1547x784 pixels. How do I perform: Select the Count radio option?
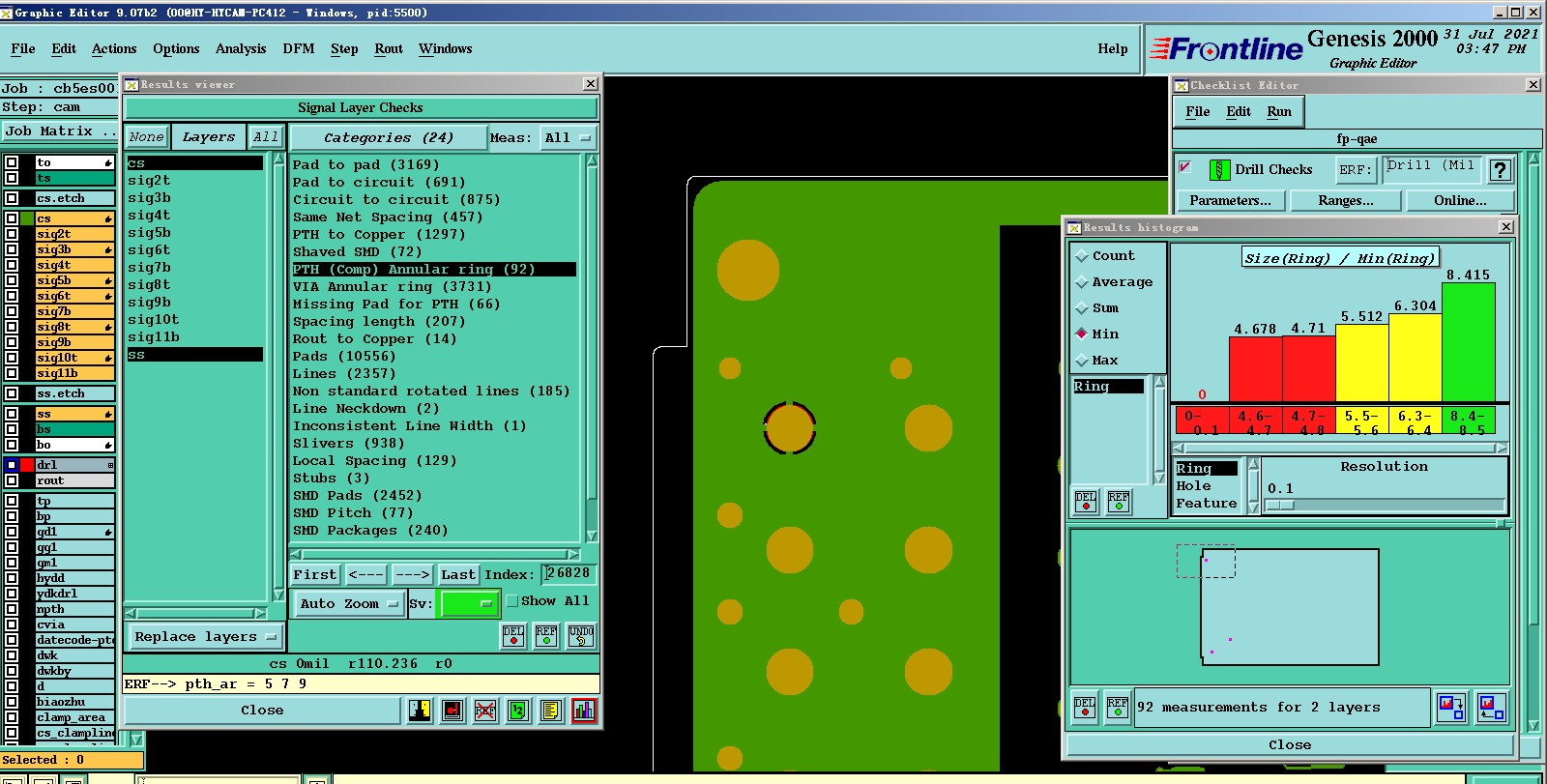tap(1082, 256)
